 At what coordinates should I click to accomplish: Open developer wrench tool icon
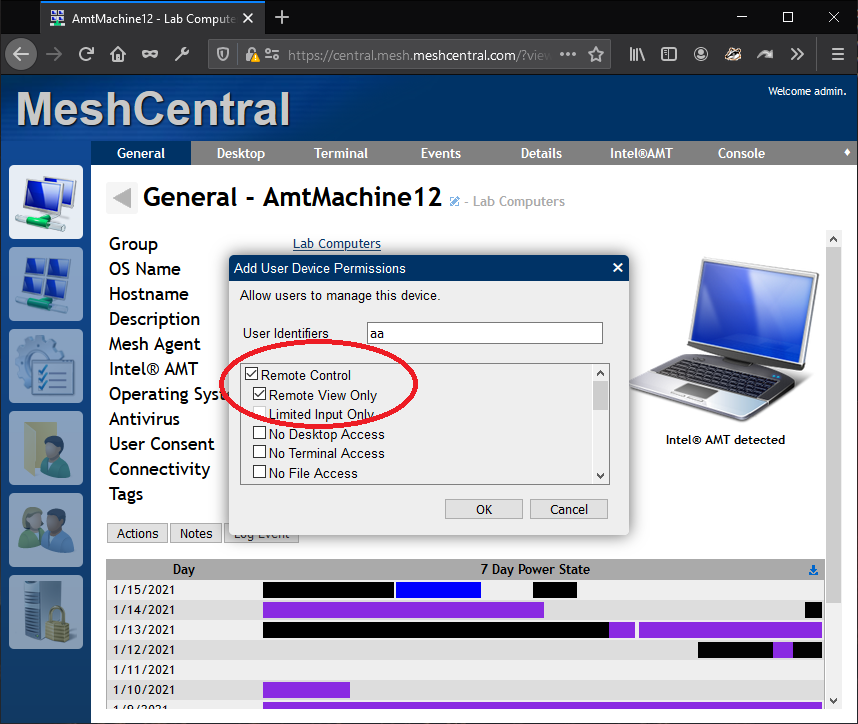182,54
